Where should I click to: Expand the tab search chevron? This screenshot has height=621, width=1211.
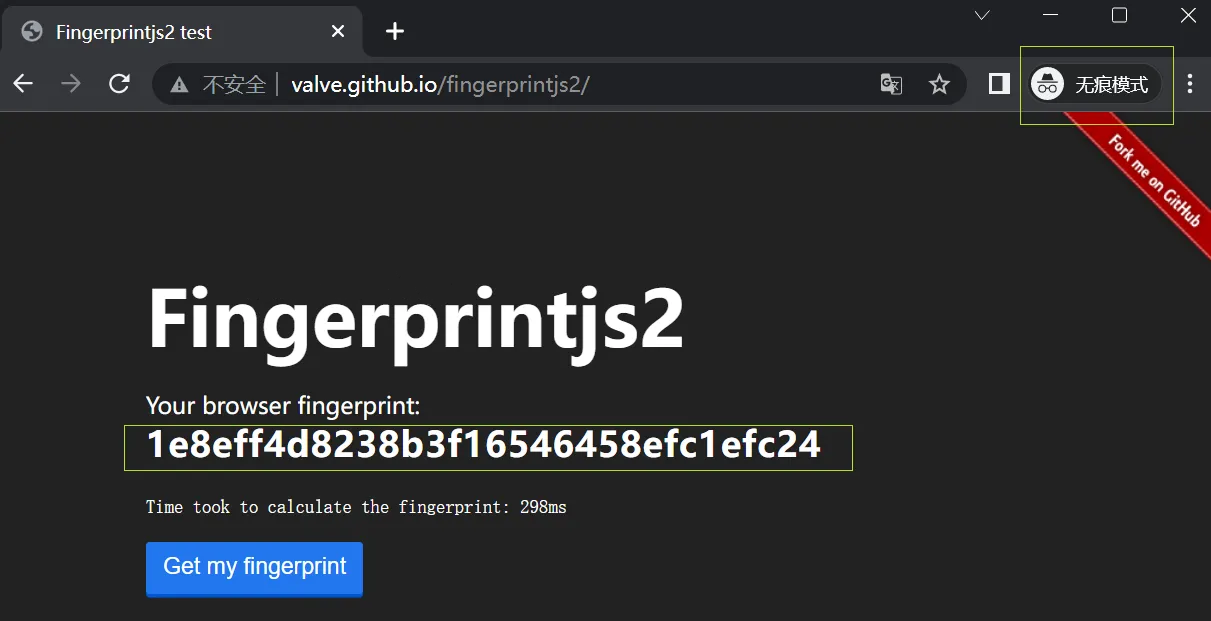[982, 15]
